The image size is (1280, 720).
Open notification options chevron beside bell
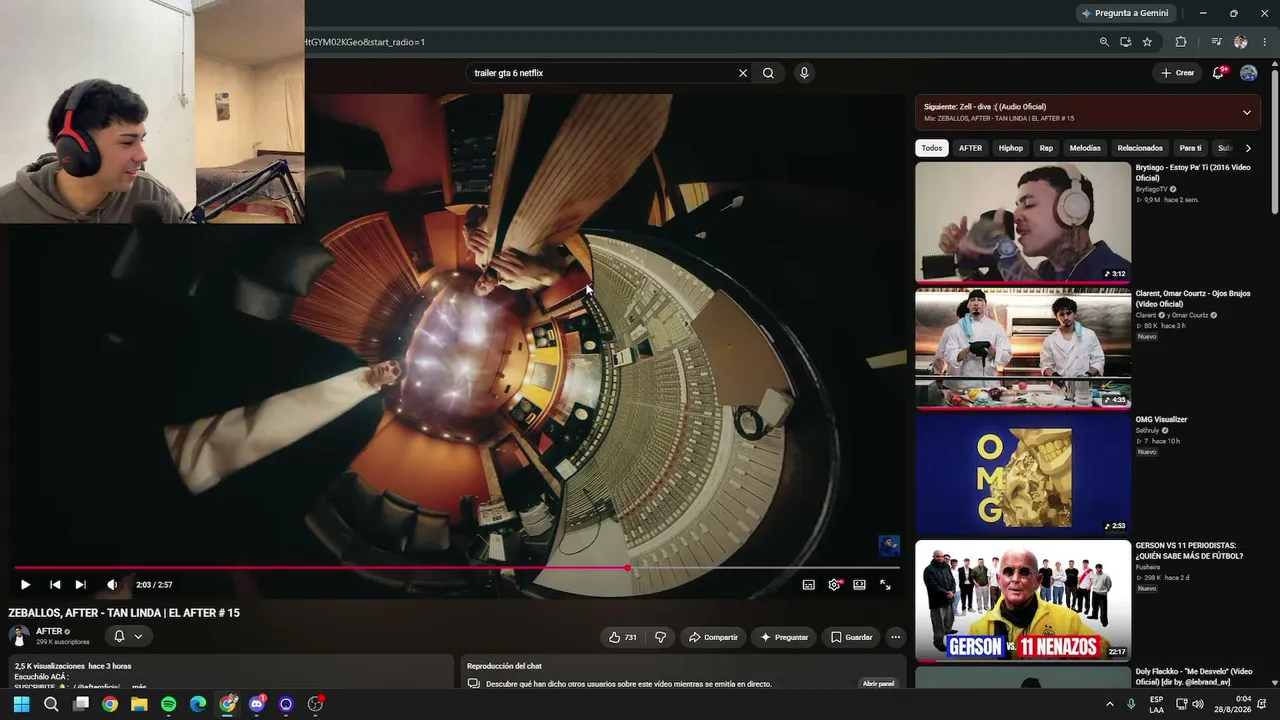click(x=138, y=636)
